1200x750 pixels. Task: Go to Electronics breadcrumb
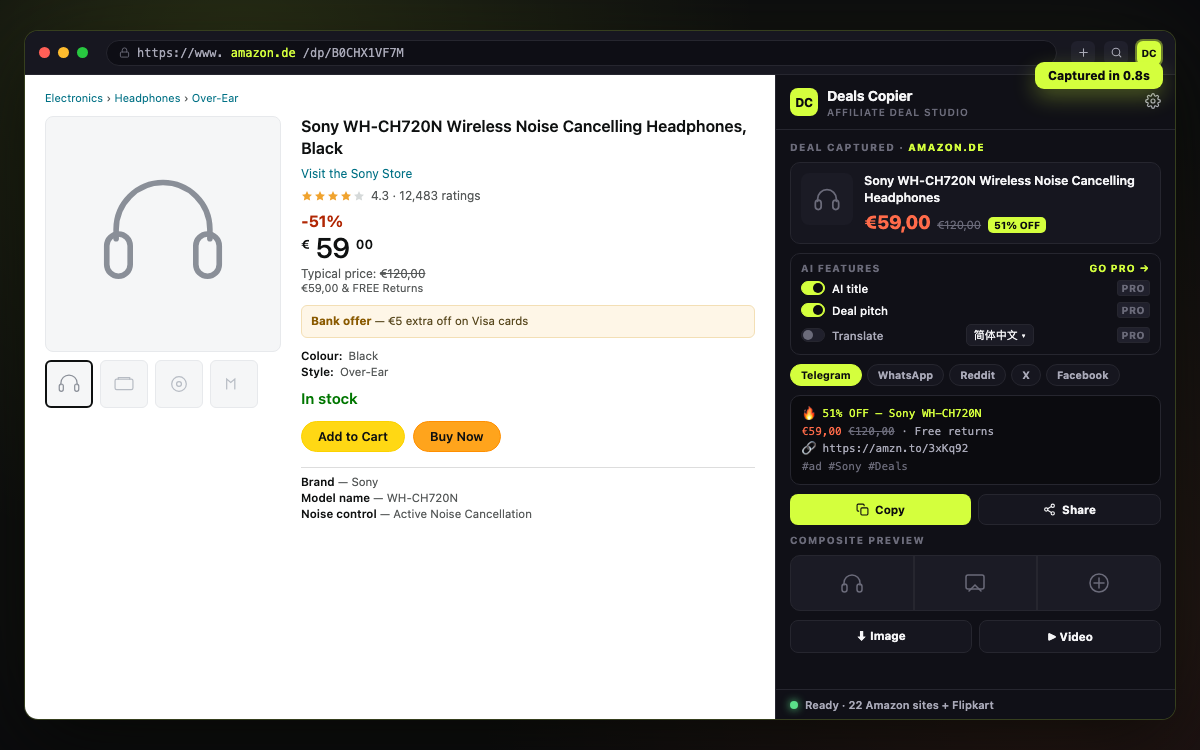coord(74,98)
